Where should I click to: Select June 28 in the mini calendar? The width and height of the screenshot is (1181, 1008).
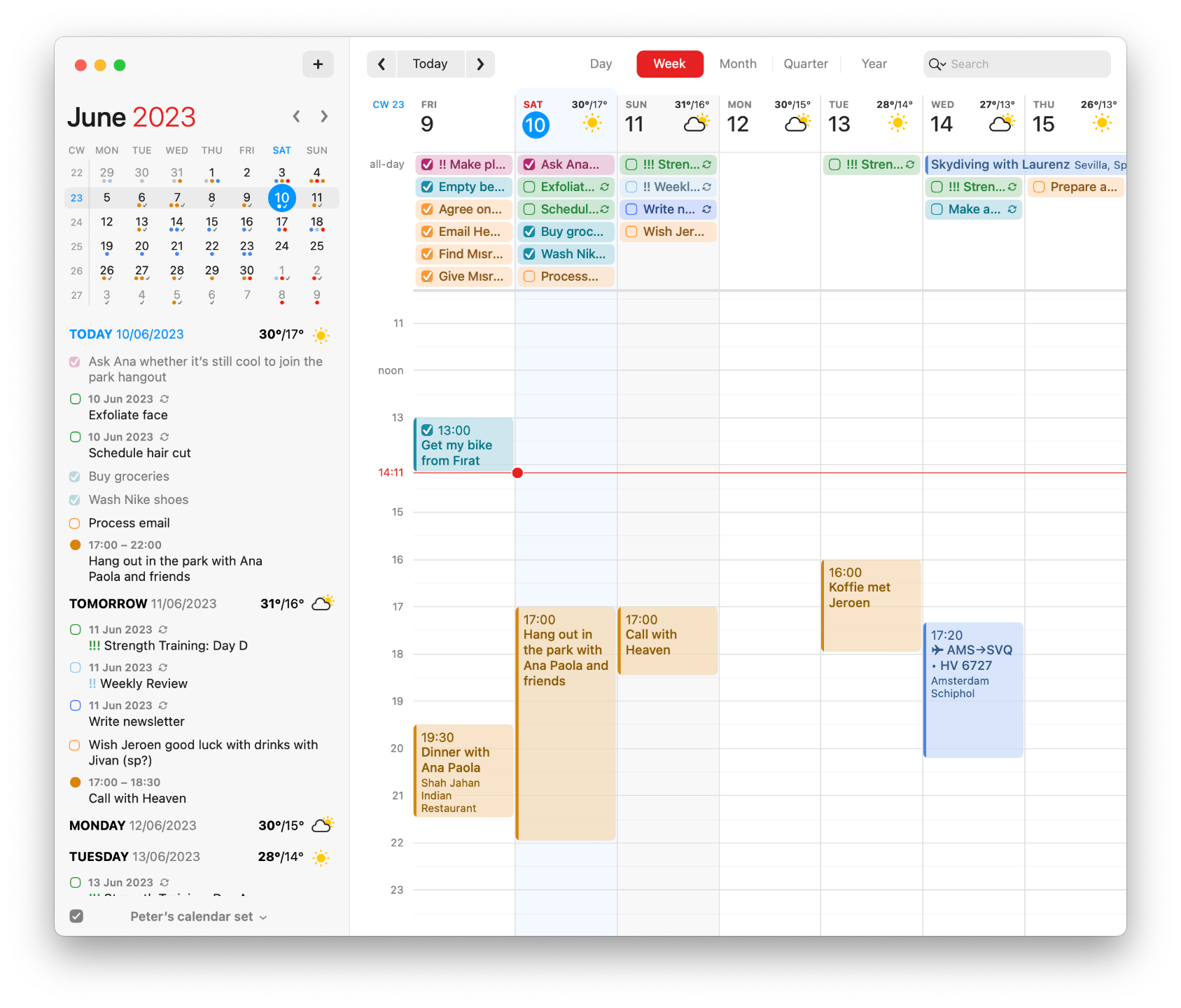point(177,271)
